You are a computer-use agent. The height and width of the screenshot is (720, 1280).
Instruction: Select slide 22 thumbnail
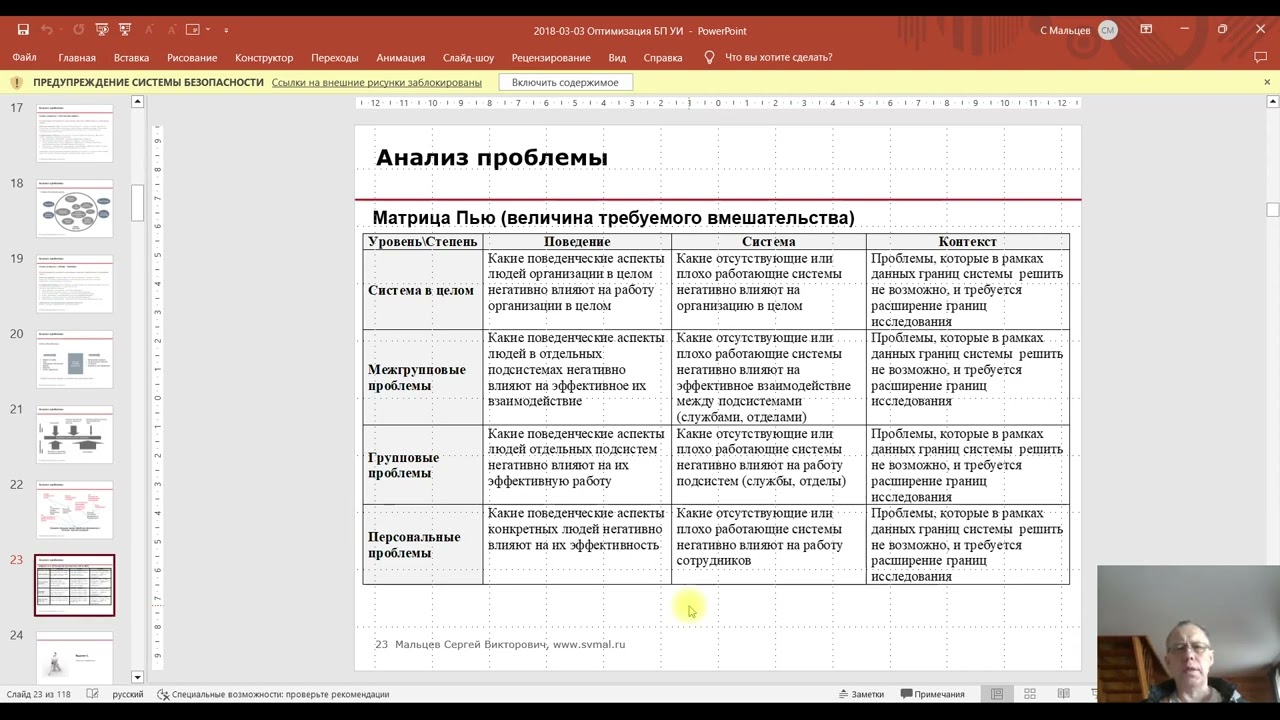pyautogui.click(x=75, y=509)
